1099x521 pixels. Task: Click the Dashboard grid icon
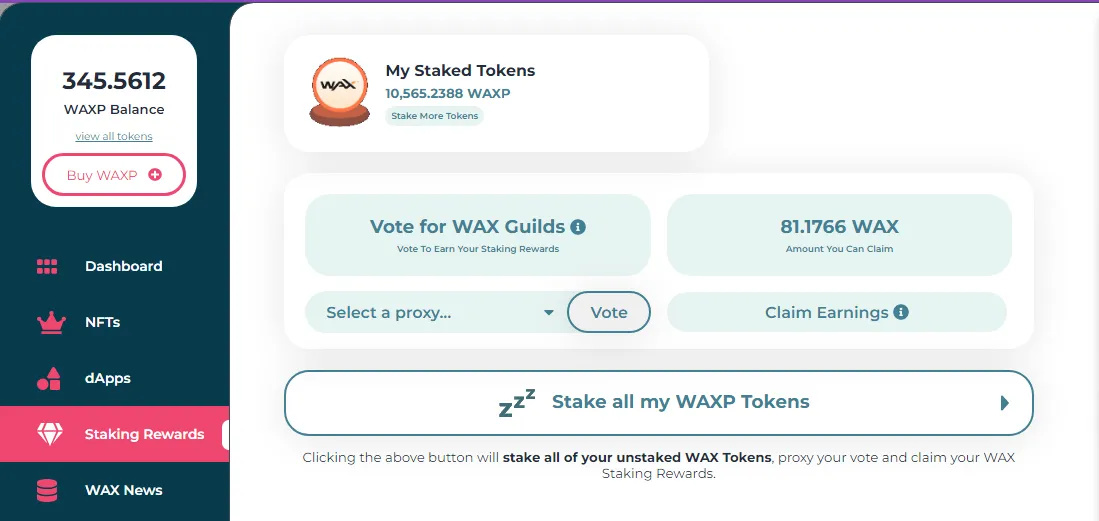pos(47,266)
